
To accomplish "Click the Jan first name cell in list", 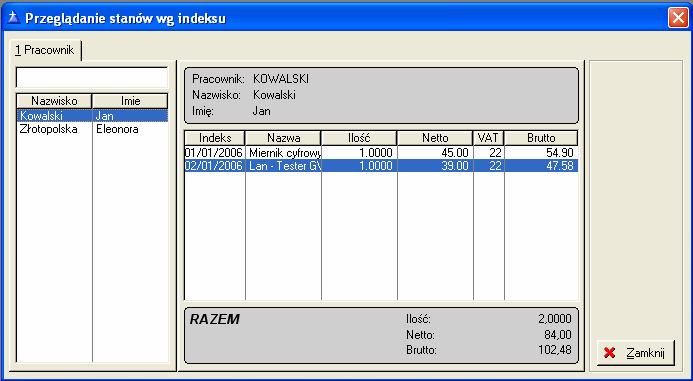I will (105, 116).
